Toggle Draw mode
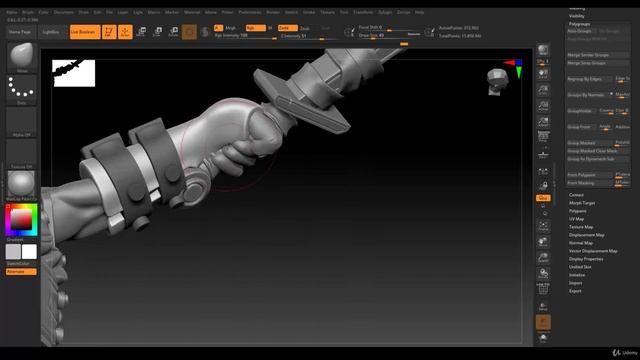 125,32
